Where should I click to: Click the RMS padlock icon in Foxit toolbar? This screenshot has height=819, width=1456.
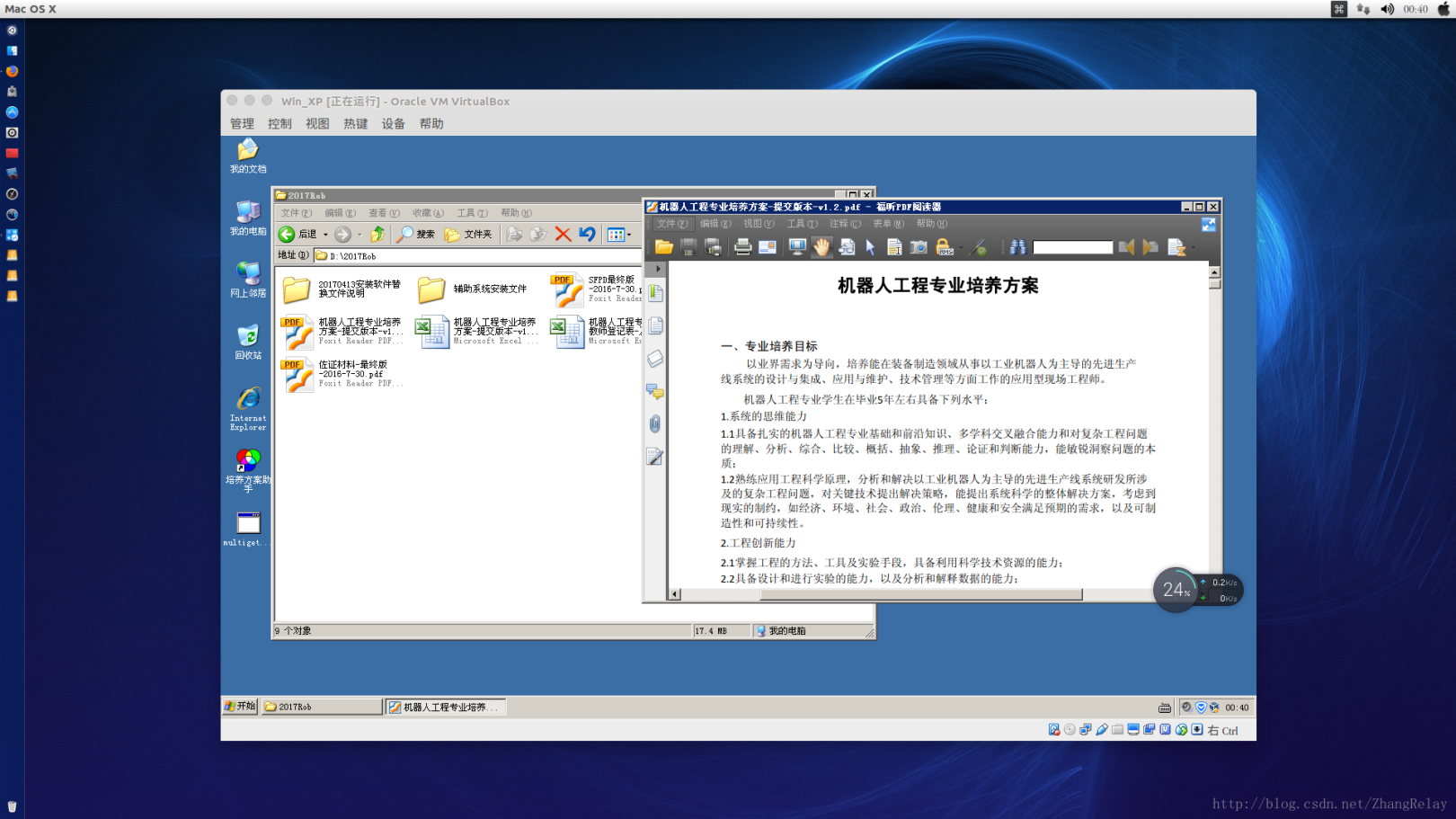(x=943, y=246)
